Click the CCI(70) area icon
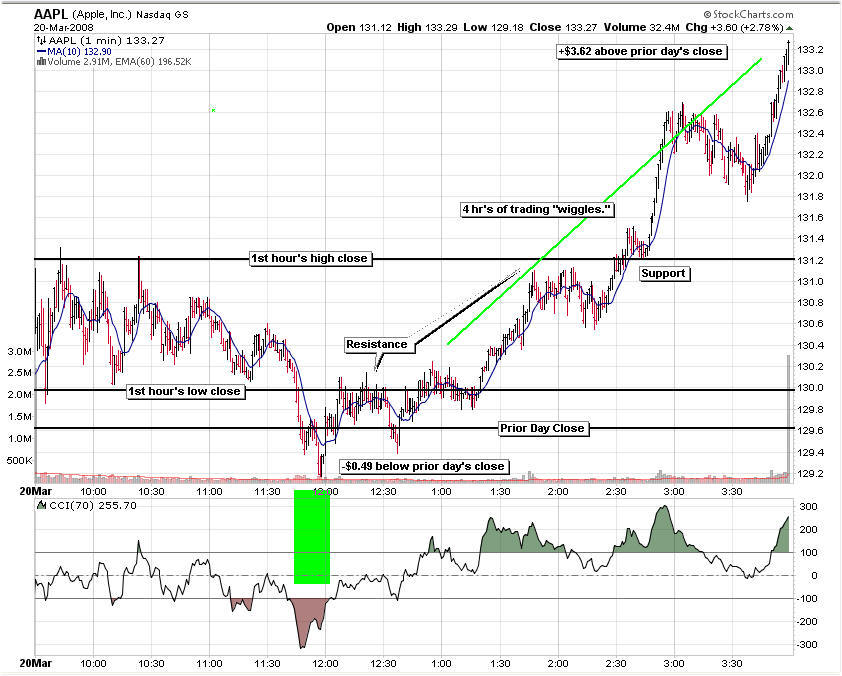 41,505
